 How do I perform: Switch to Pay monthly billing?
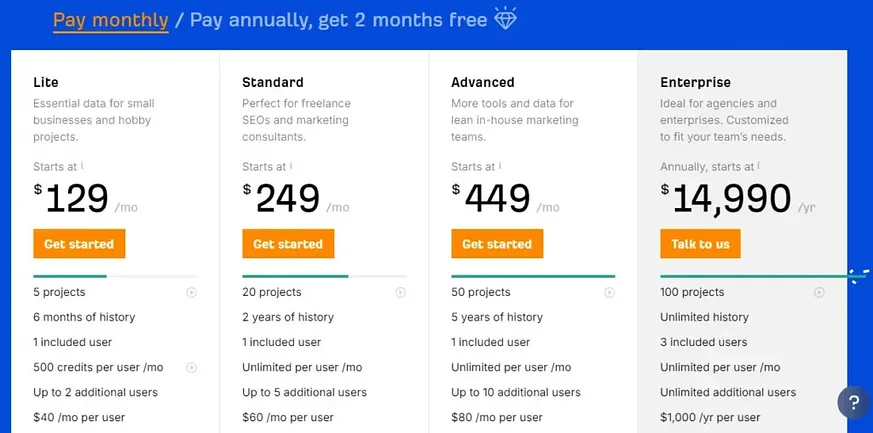[x=111, y=21]
